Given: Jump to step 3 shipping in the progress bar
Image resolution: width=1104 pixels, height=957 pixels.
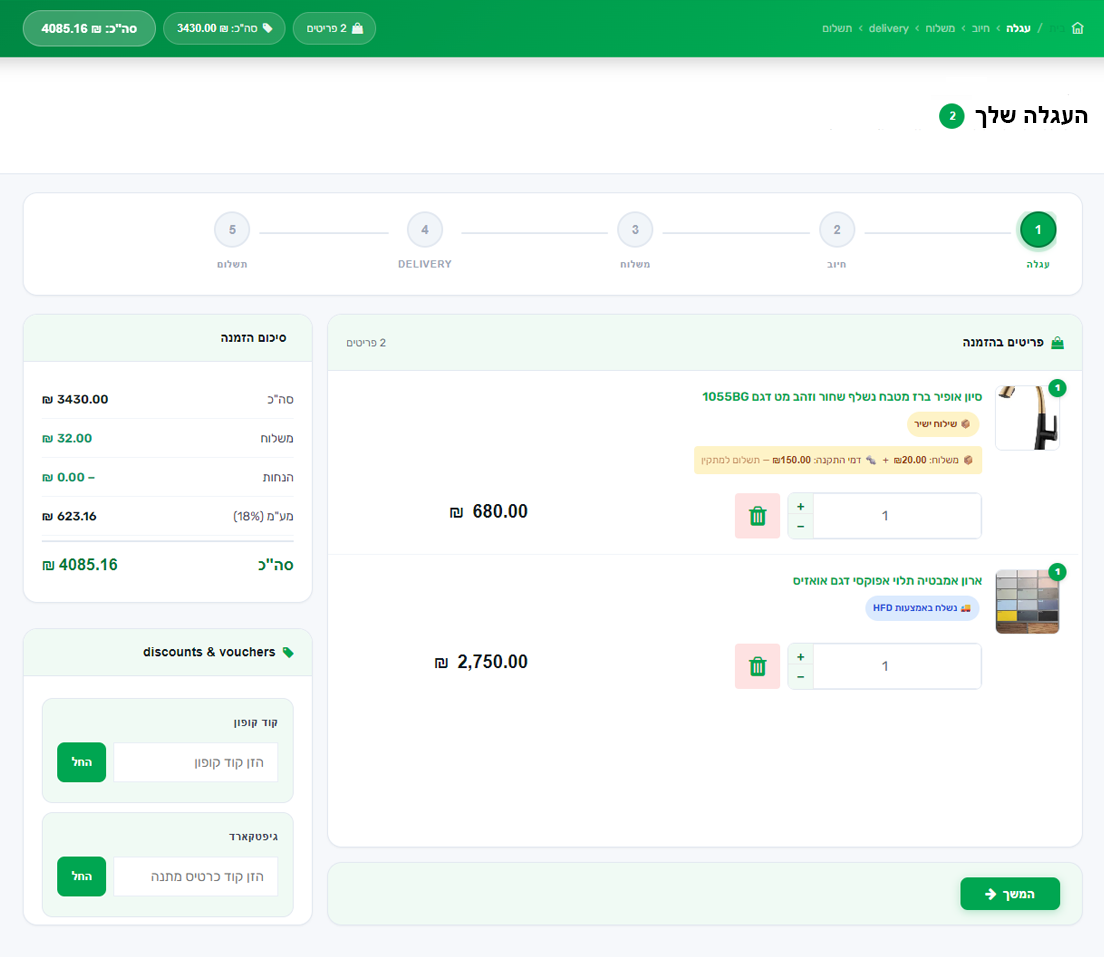Looking at the screenshot, I should pyautogui.click(x=635, y=231).
